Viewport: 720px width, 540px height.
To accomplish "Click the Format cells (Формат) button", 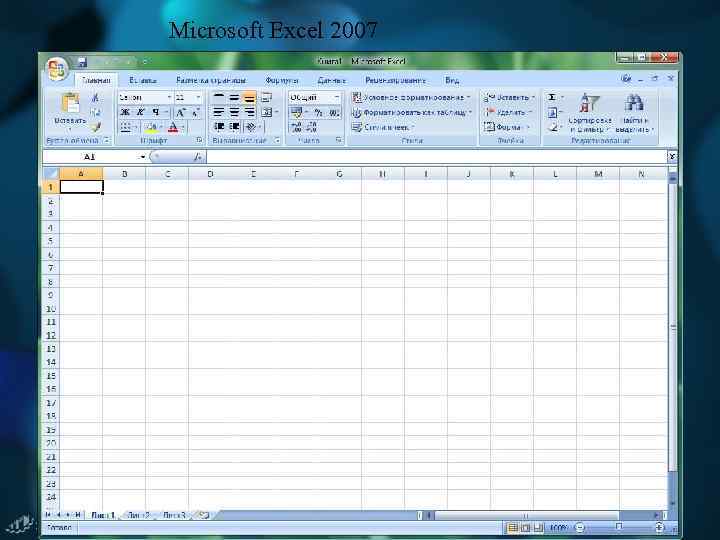I will click(506, 127).
